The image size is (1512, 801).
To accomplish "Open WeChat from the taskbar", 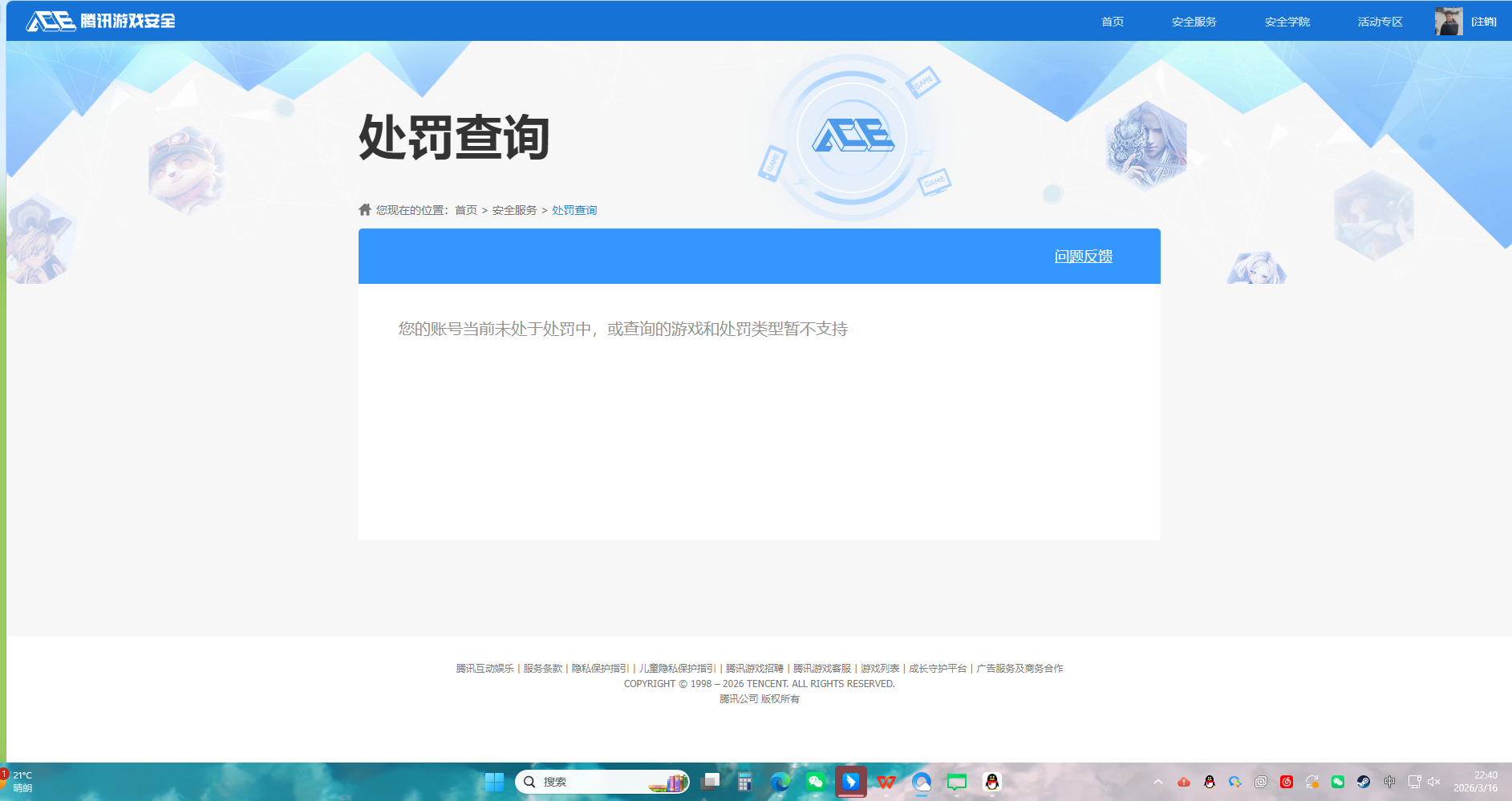I will 816,782.
